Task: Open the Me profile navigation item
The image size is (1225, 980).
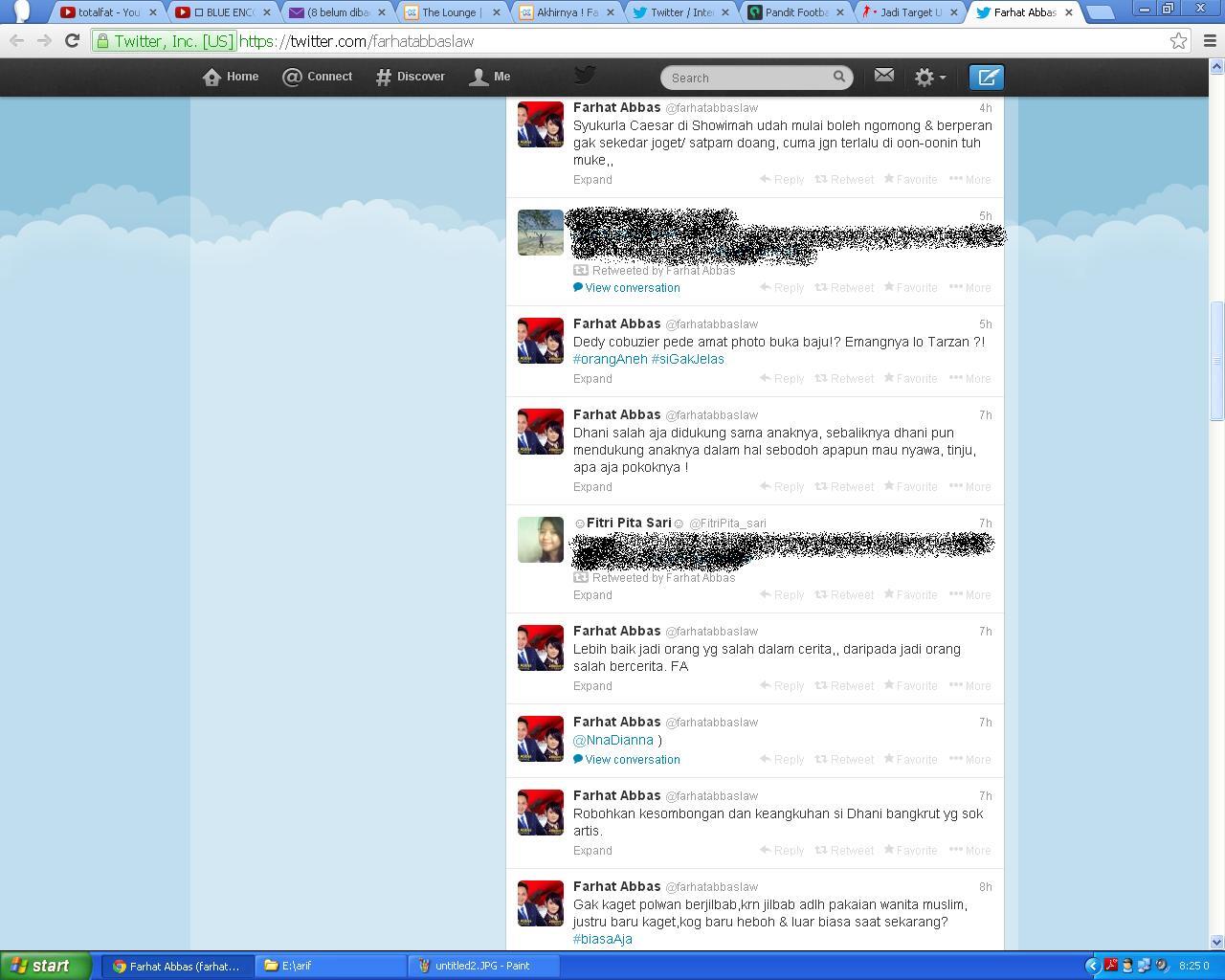Action: click(x=490, y=77)
